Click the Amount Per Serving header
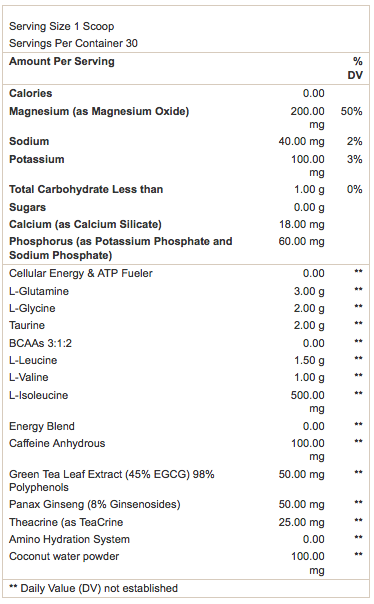This screenshot has height=604, width=374. coord(62,61)
